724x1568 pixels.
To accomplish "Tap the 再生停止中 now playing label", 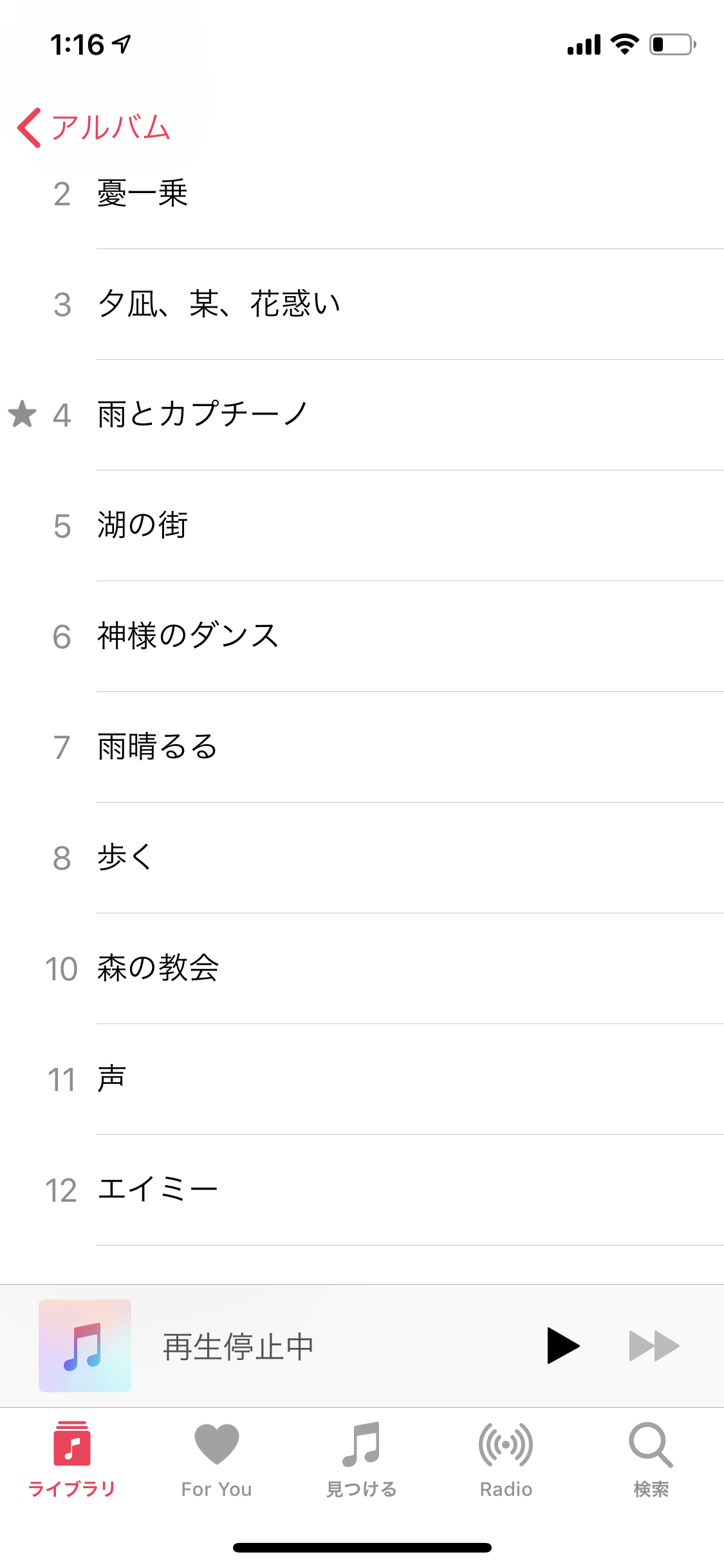I will [238, 1347].
